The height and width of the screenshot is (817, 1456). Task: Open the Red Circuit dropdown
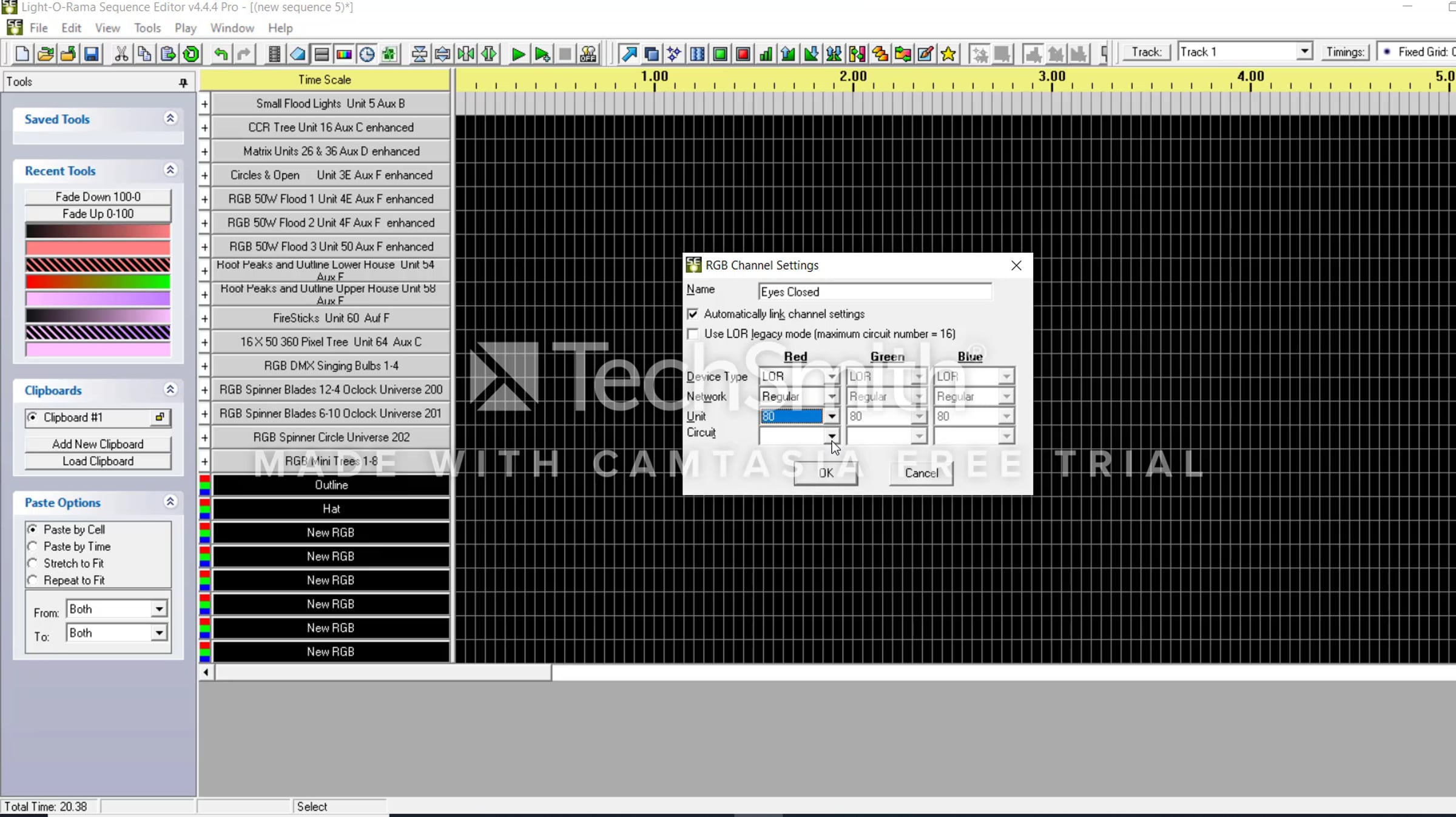click(x=832, y=435)
